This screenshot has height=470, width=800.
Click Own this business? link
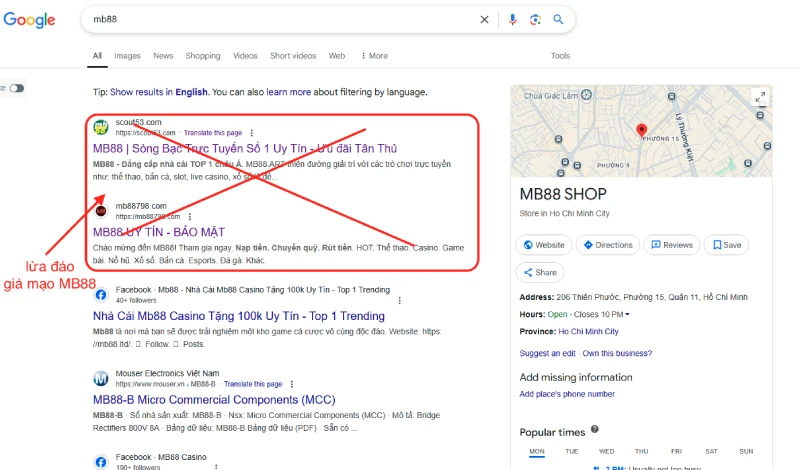pyautogui.click(x=617, y=353)
